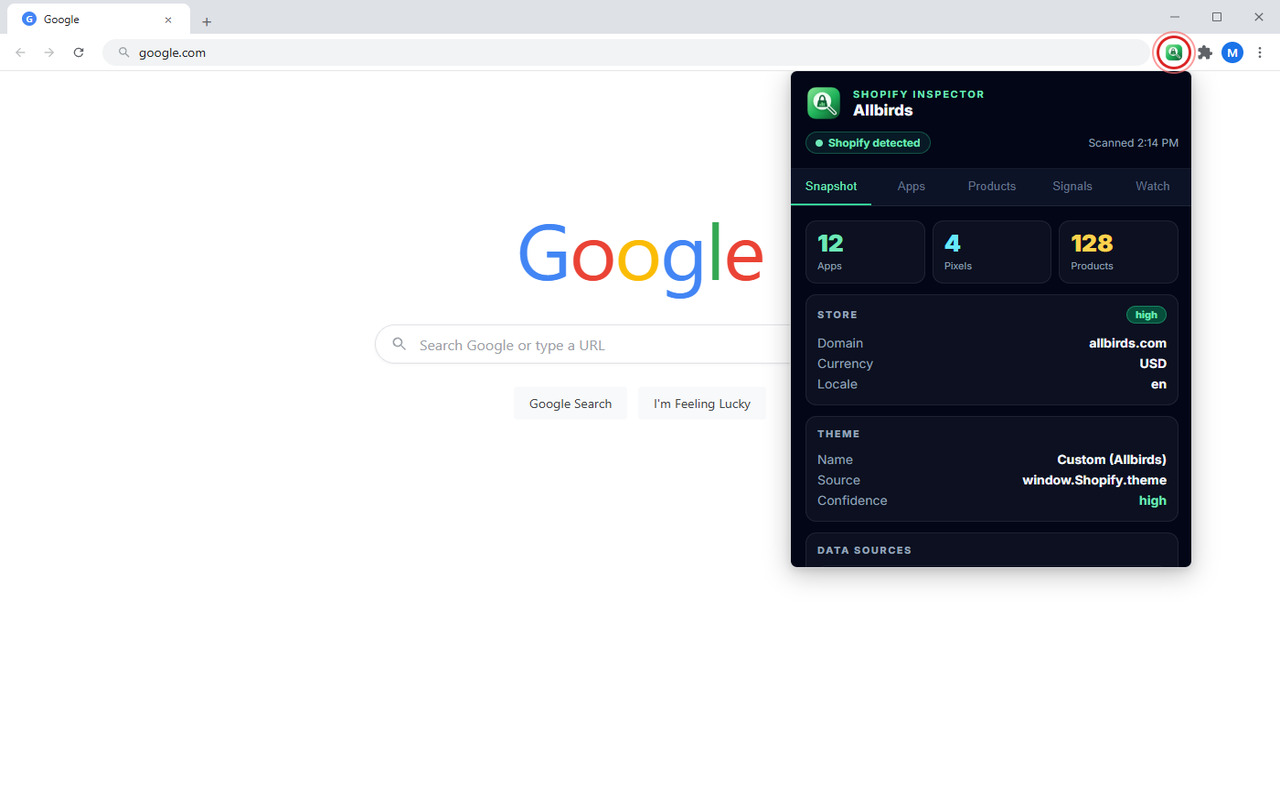Click the search icon in address bar

pyautogui.click(x=124, y=52)
